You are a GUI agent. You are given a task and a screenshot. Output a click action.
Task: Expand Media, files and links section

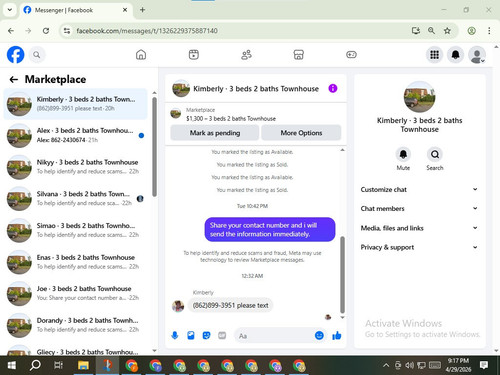click(x=419, y=228)
